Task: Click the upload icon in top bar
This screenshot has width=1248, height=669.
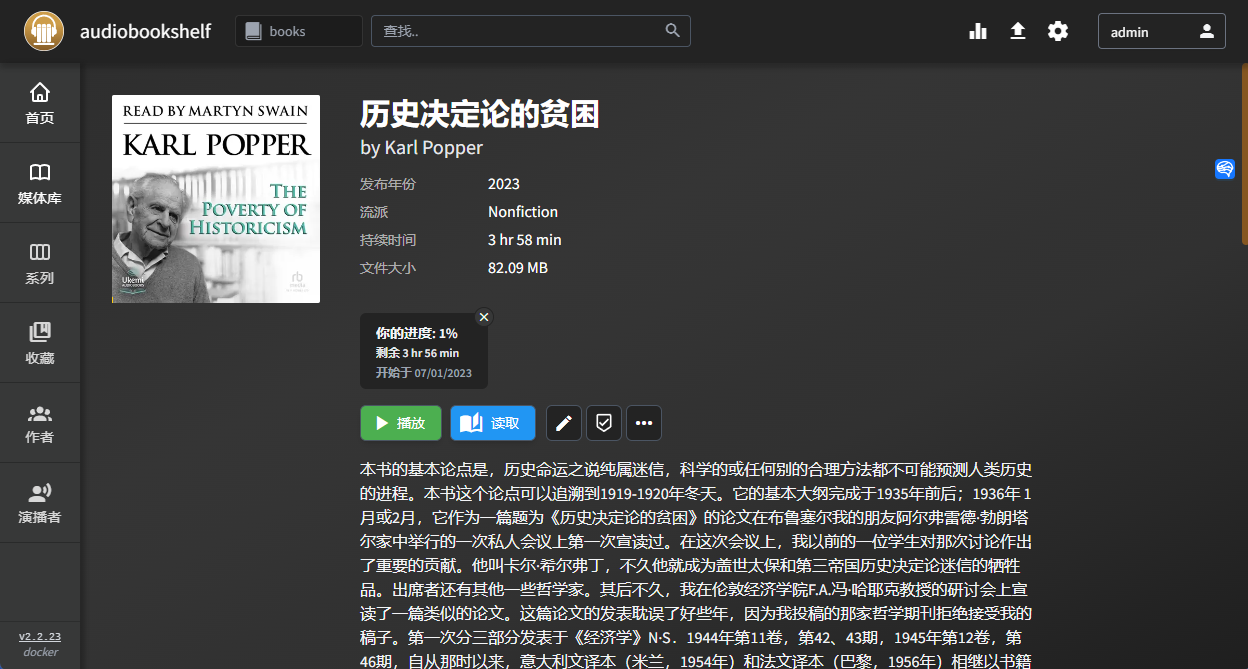Action: [x=1018, y=31]
